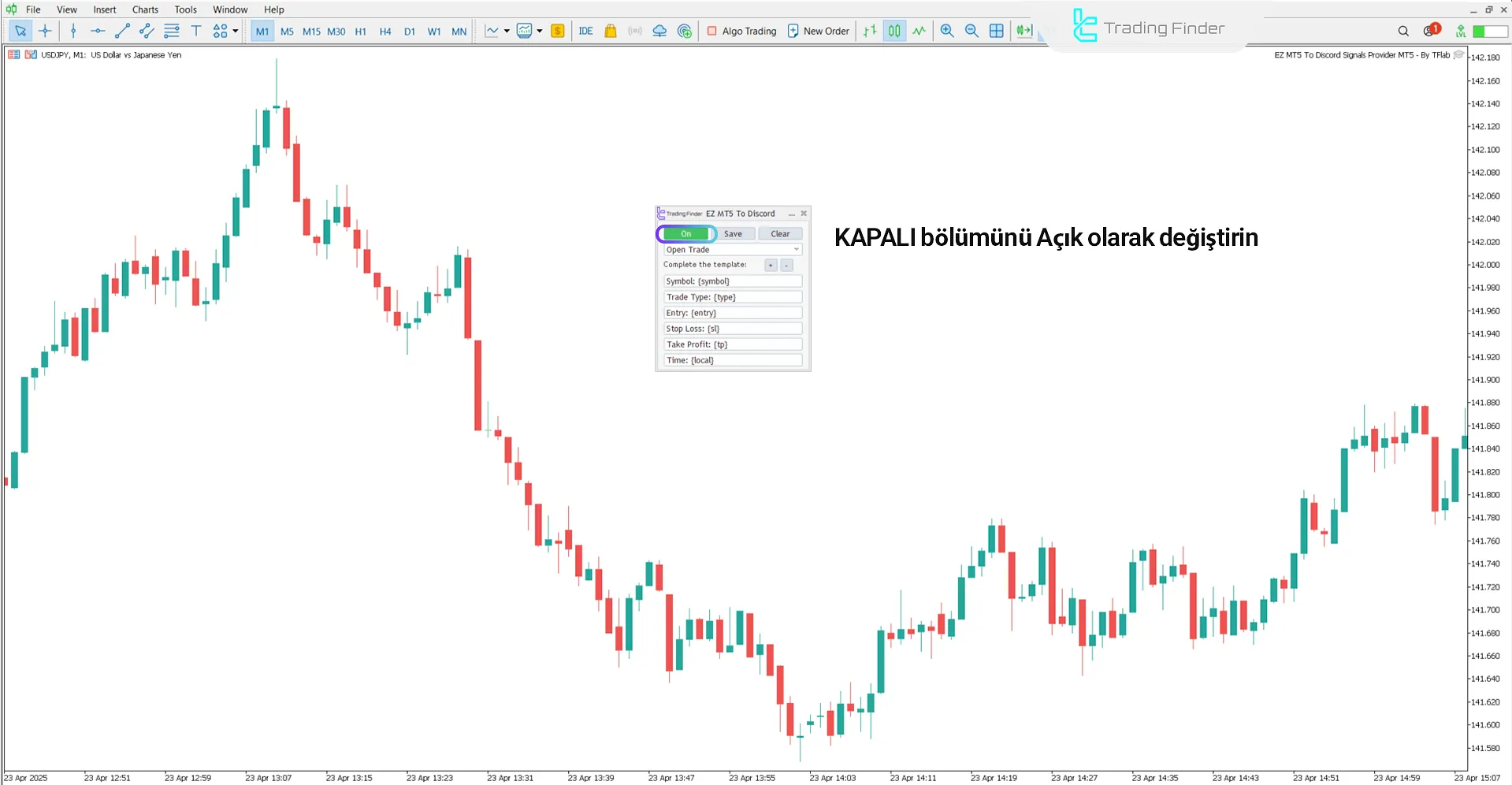Click the connection status bar indicator
Viewport: 1512px width, 785px height.
pos(1490,31)
